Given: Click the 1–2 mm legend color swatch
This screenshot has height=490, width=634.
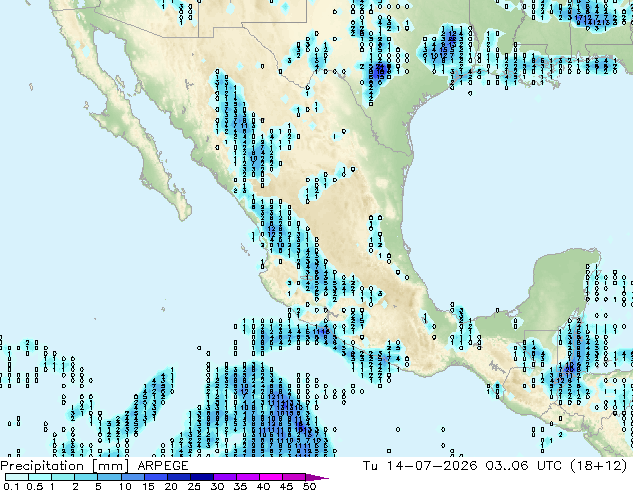Looking at the screenshot, I should [x=63, y=477].
